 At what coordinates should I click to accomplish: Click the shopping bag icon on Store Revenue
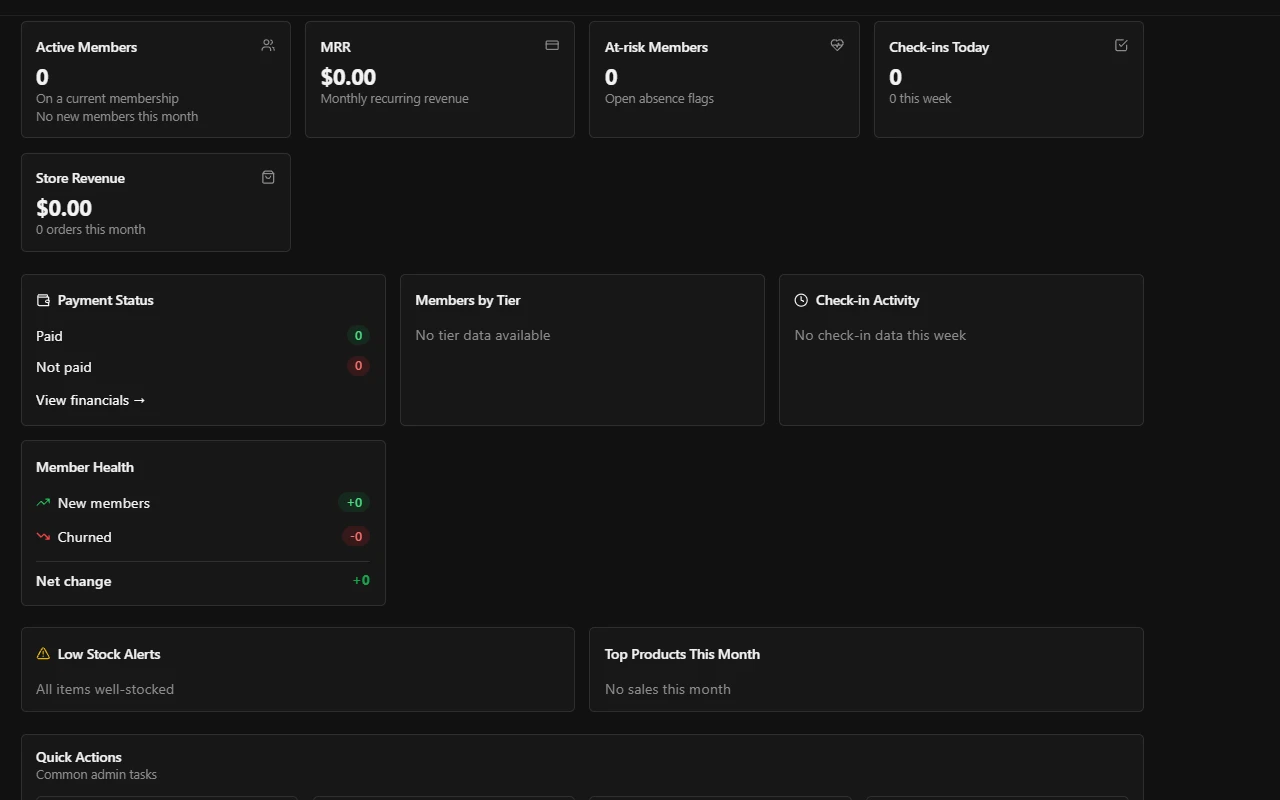268,177
